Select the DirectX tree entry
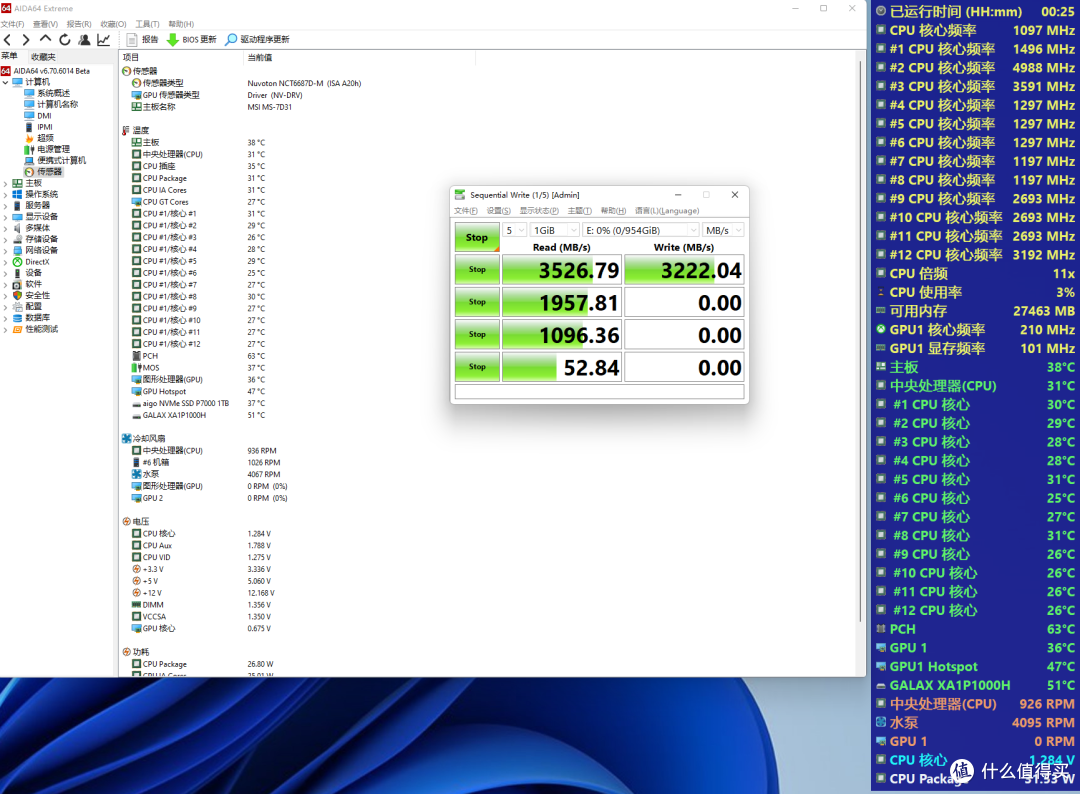 tap(31, 262)
